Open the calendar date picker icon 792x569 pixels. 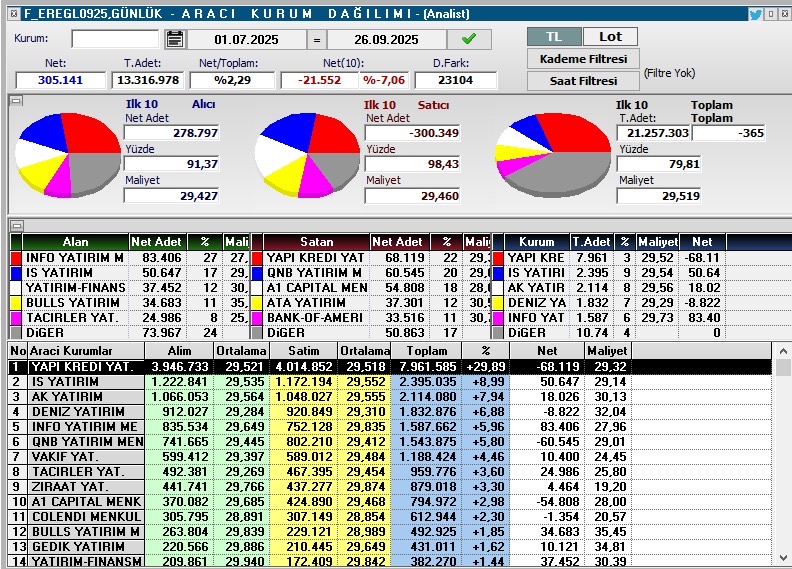pos(175,39)
